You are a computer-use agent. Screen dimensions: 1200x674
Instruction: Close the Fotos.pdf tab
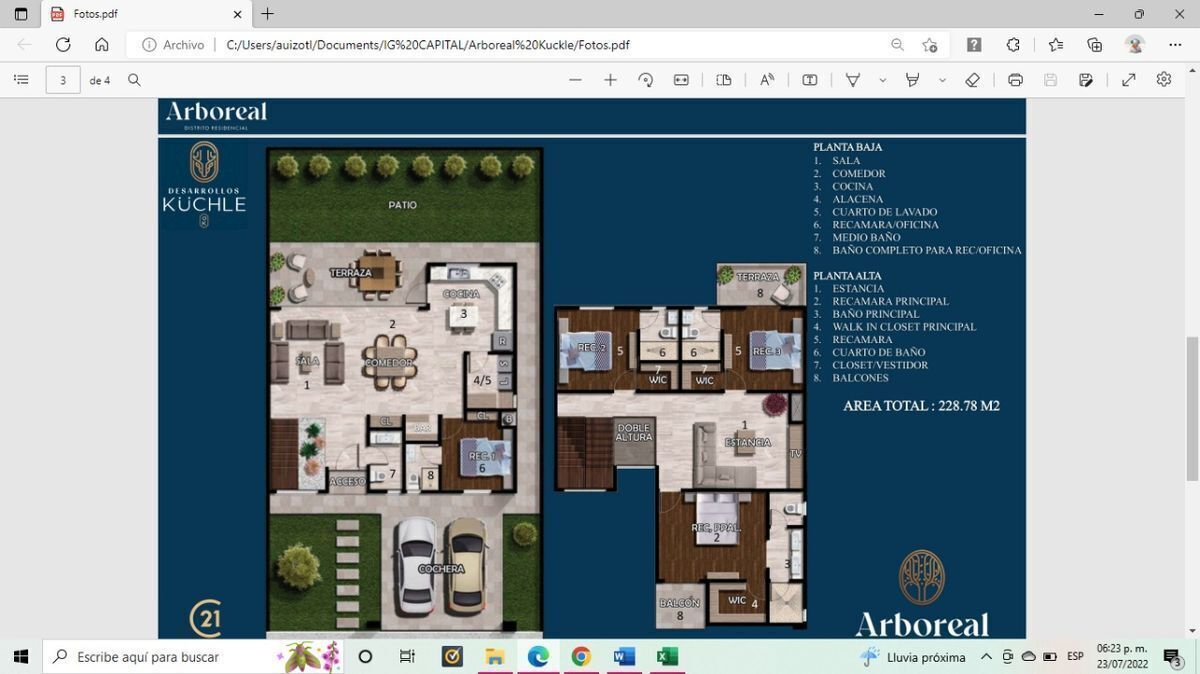coord(238,14)
